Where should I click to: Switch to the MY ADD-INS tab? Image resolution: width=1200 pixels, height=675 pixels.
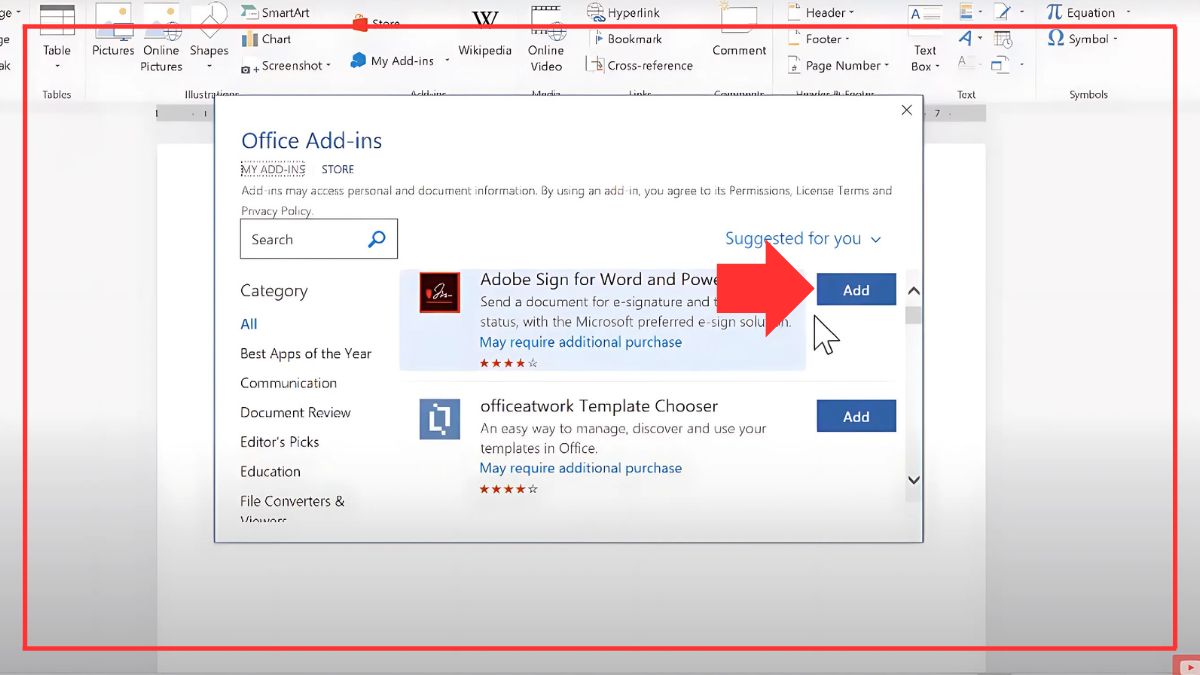273,169
